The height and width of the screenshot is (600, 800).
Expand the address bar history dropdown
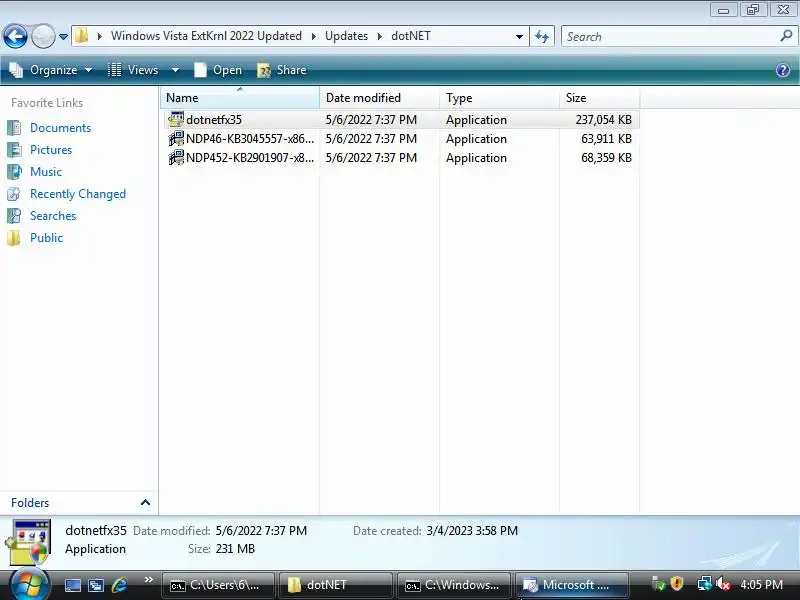519,36
